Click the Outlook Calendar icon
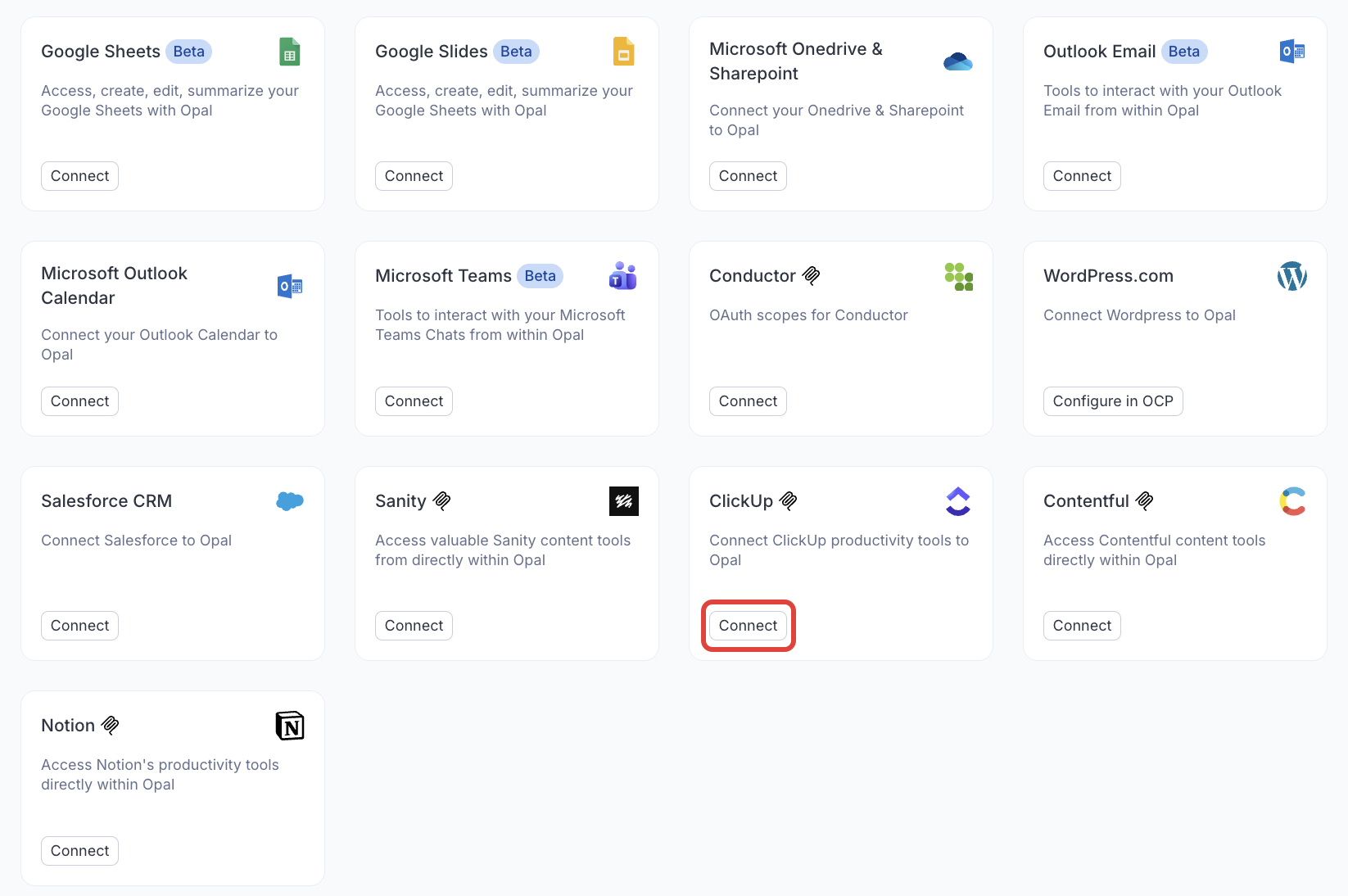 tap(289, 287)
